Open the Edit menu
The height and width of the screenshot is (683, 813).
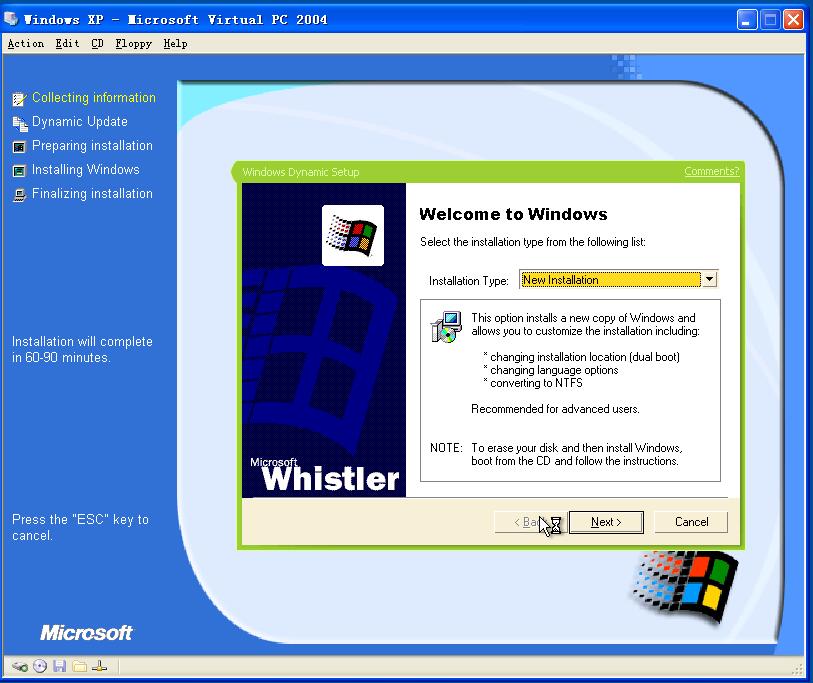point(67,44)
